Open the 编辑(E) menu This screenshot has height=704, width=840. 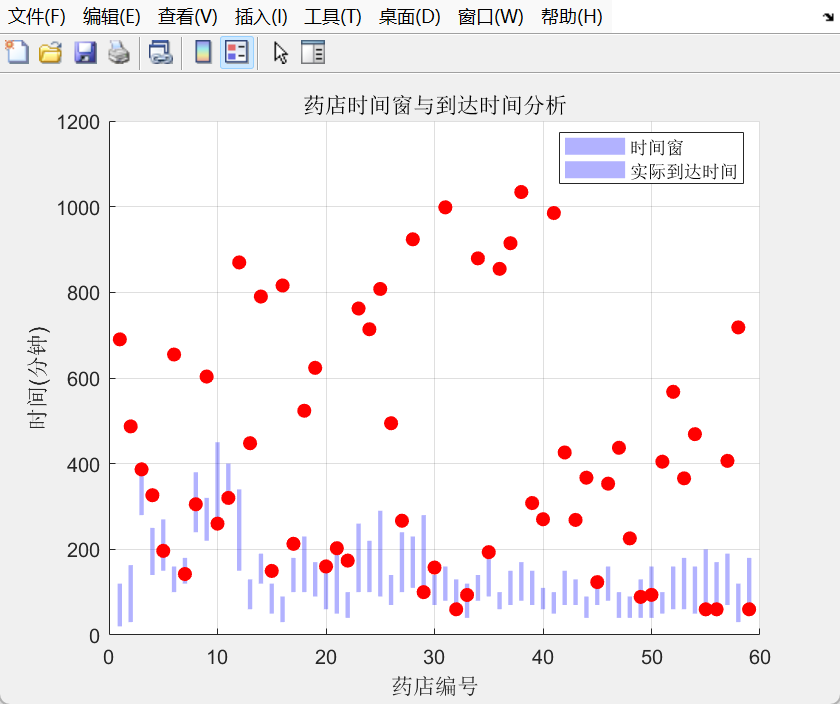point(111,17)
